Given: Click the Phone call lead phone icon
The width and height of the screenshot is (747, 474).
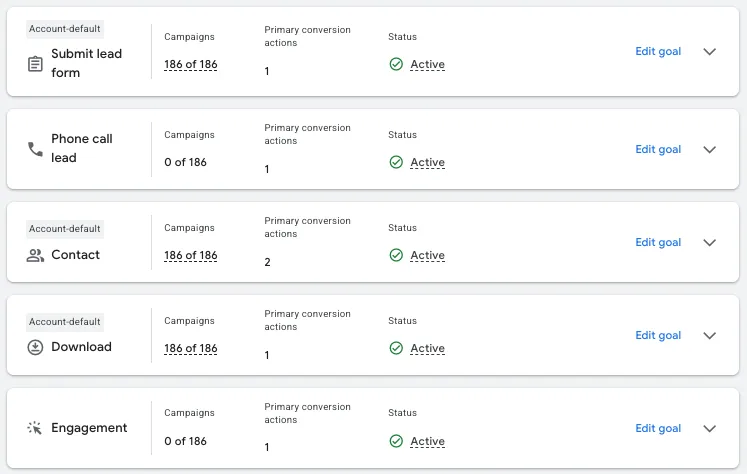Looking at the screenshot, I should (35, 149).
